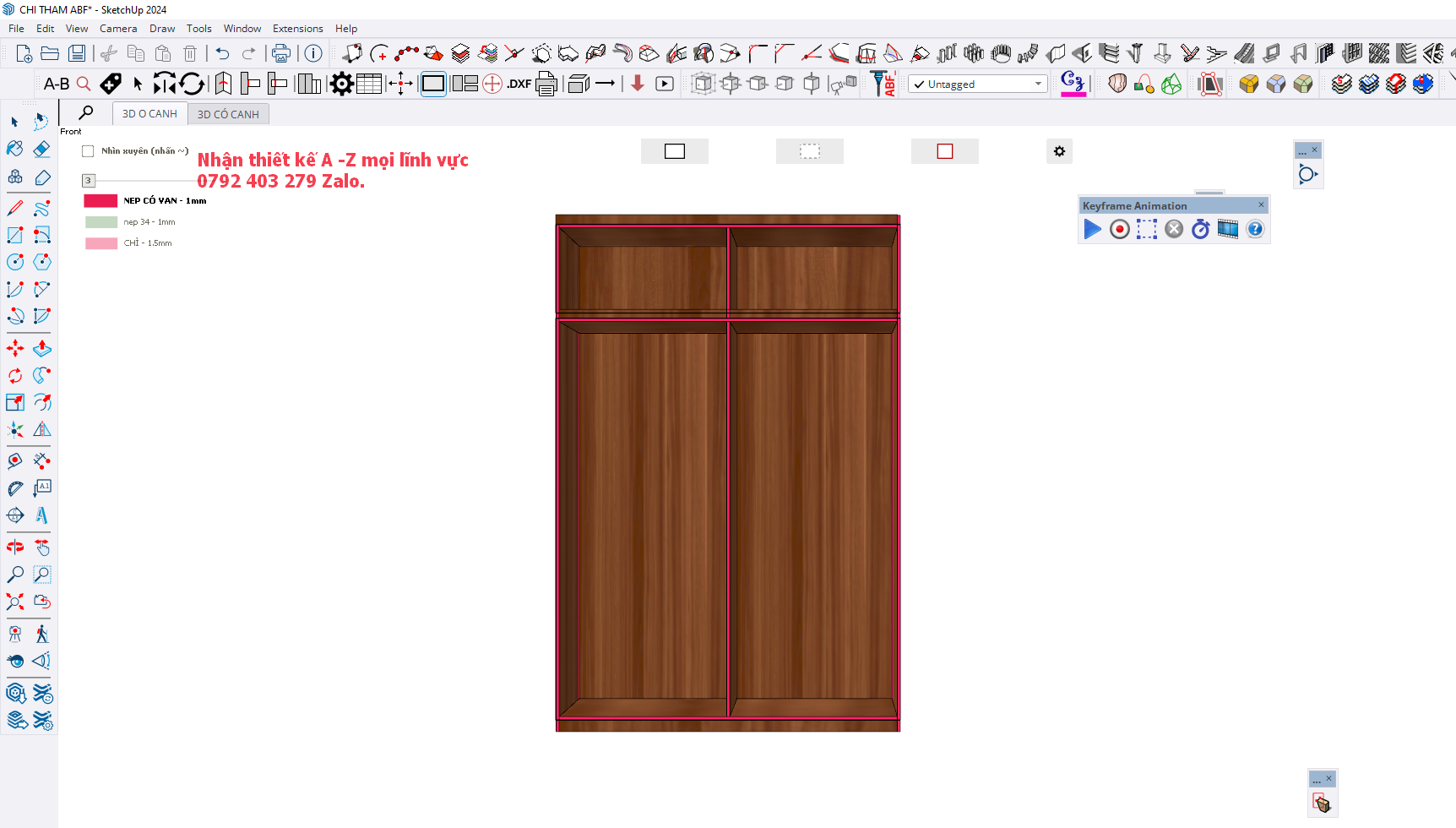Click the NEP CÓ VAN red color swatch
Viewport: 1456px width, 828px height.
[x=101, y=201]
